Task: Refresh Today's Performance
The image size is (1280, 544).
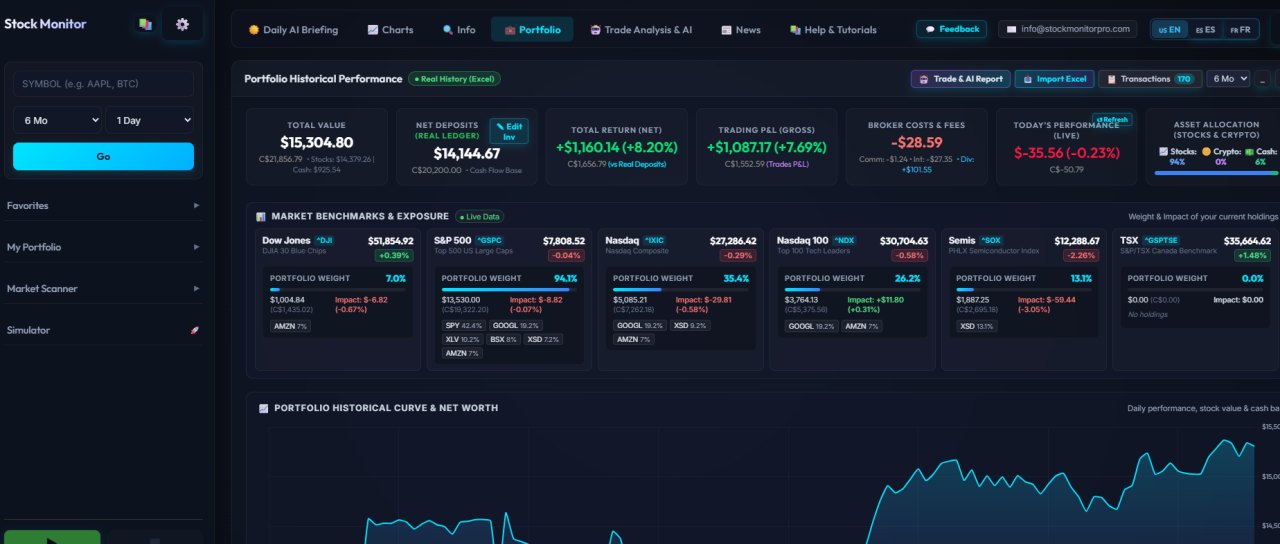Action: [x=1112, y=119]
